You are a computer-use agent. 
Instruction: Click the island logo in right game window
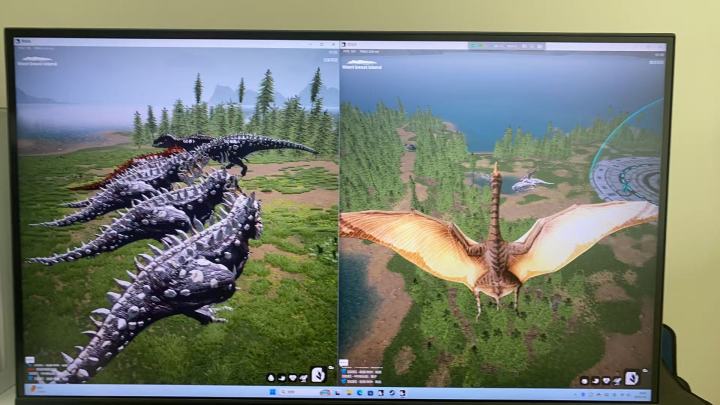tap(362, 64)
